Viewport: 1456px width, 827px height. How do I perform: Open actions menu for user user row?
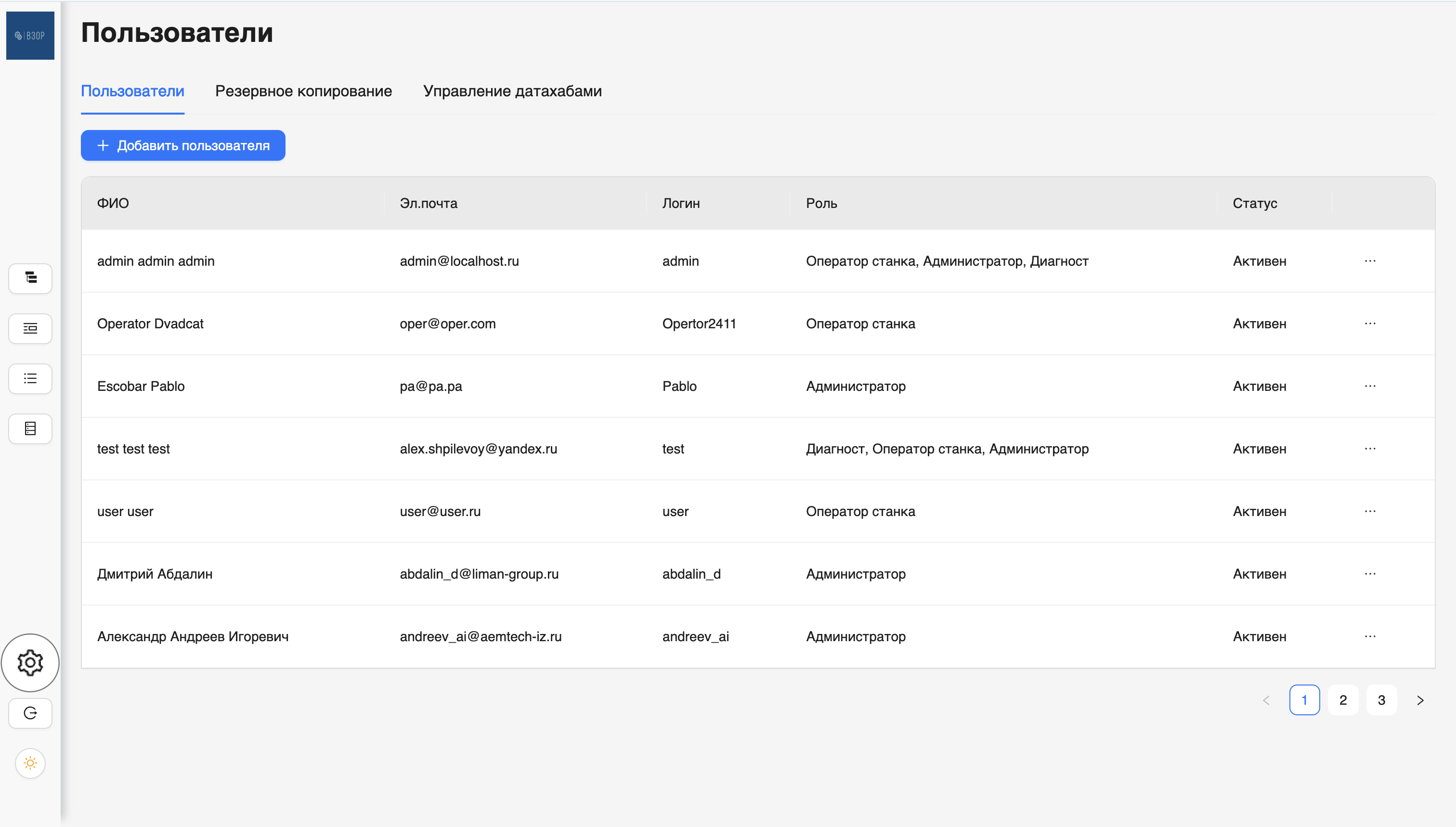(x=1370, y=511)
